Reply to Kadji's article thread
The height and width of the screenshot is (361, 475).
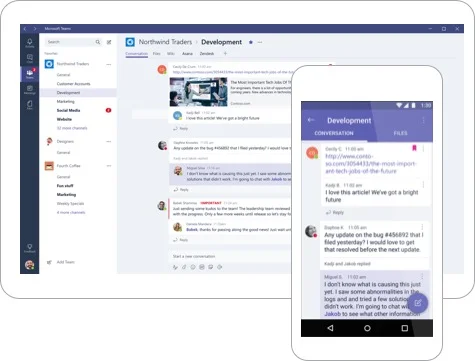click(x=180, y=128)
